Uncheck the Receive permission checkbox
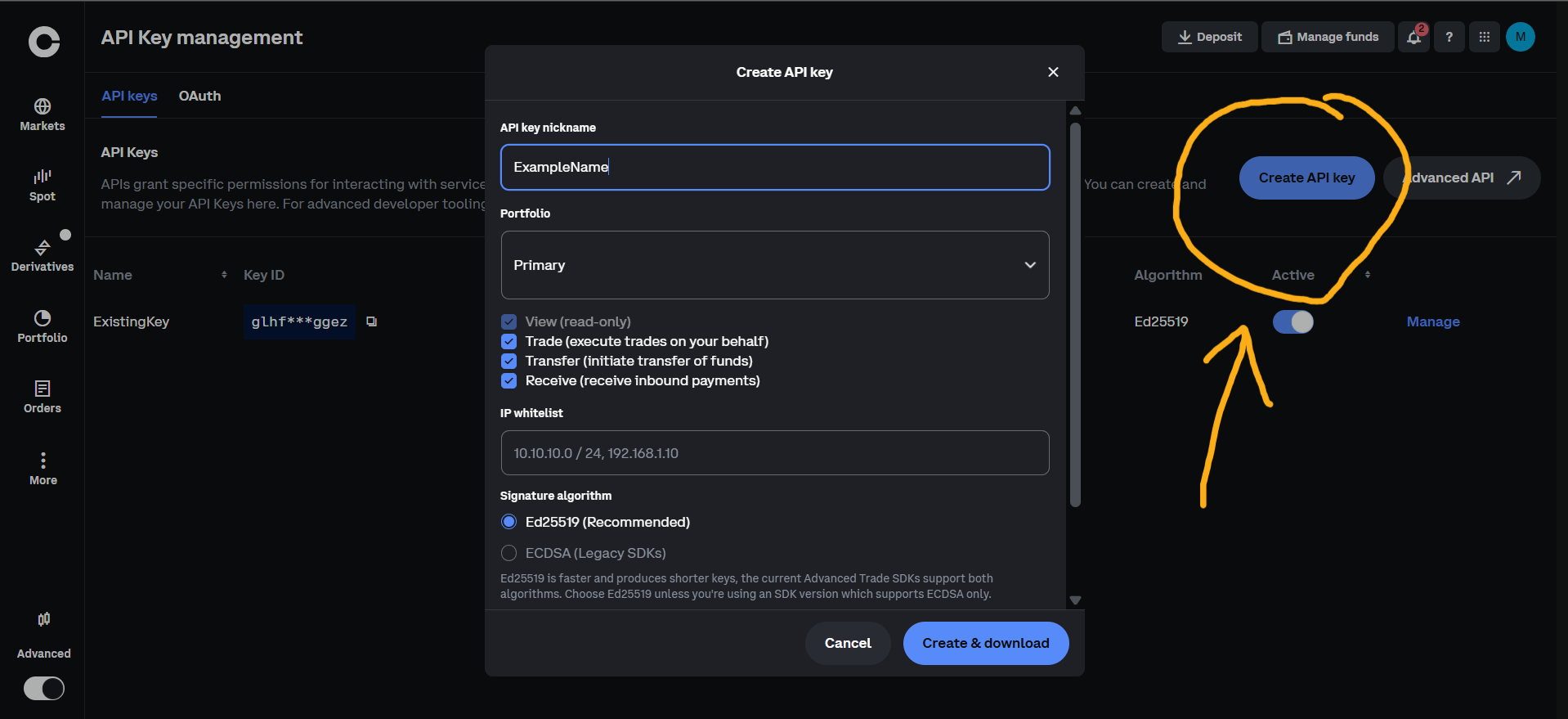The height and width of the screenshot is (719, 1568). click(509, 380)
